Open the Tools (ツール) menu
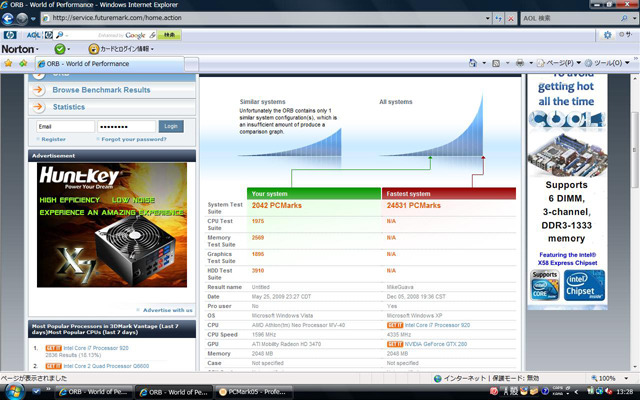The width and height of the screenshot is (640, 400). coord(607,63)
